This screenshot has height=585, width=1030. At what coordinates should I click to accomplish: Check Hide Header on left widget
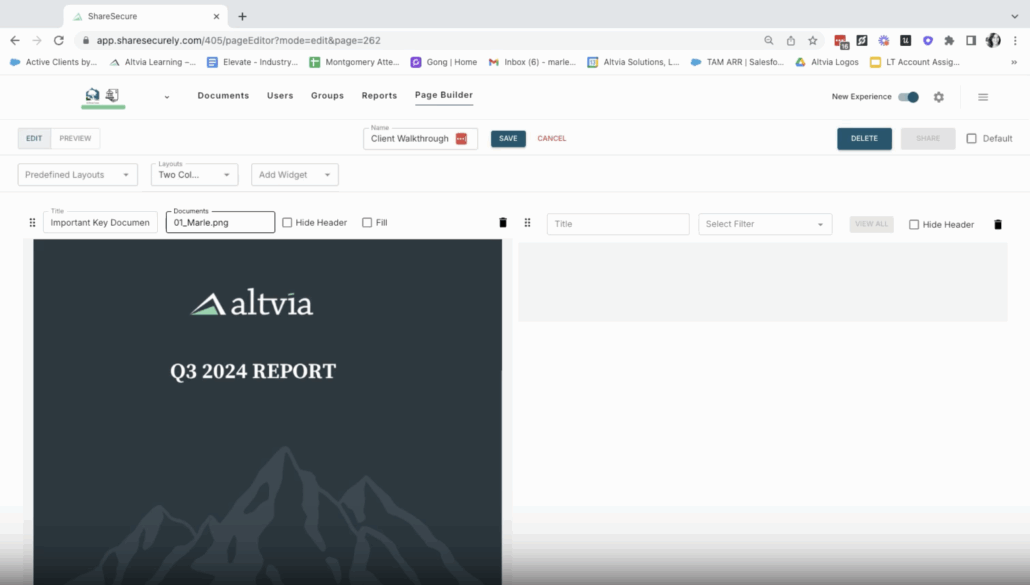coord(287,223)
